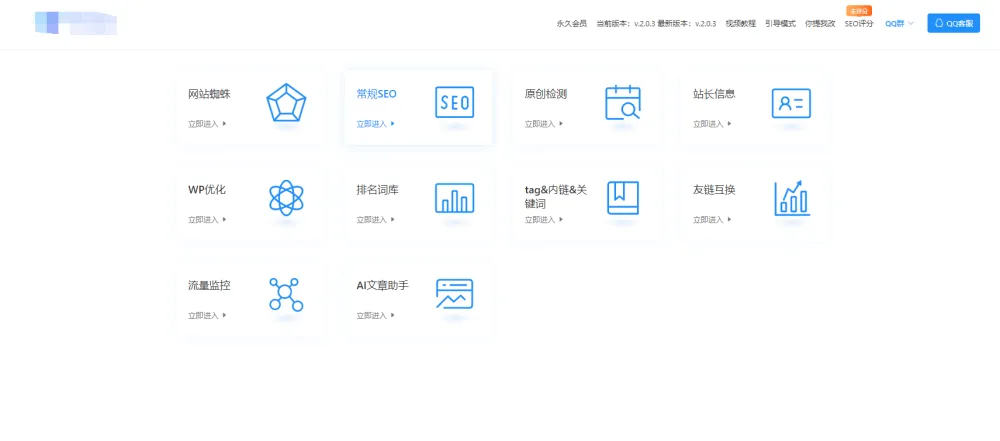The image size is (1000, 441).
Task: Open the 常规SEO icon tile
Action: (x=454, y=103)
